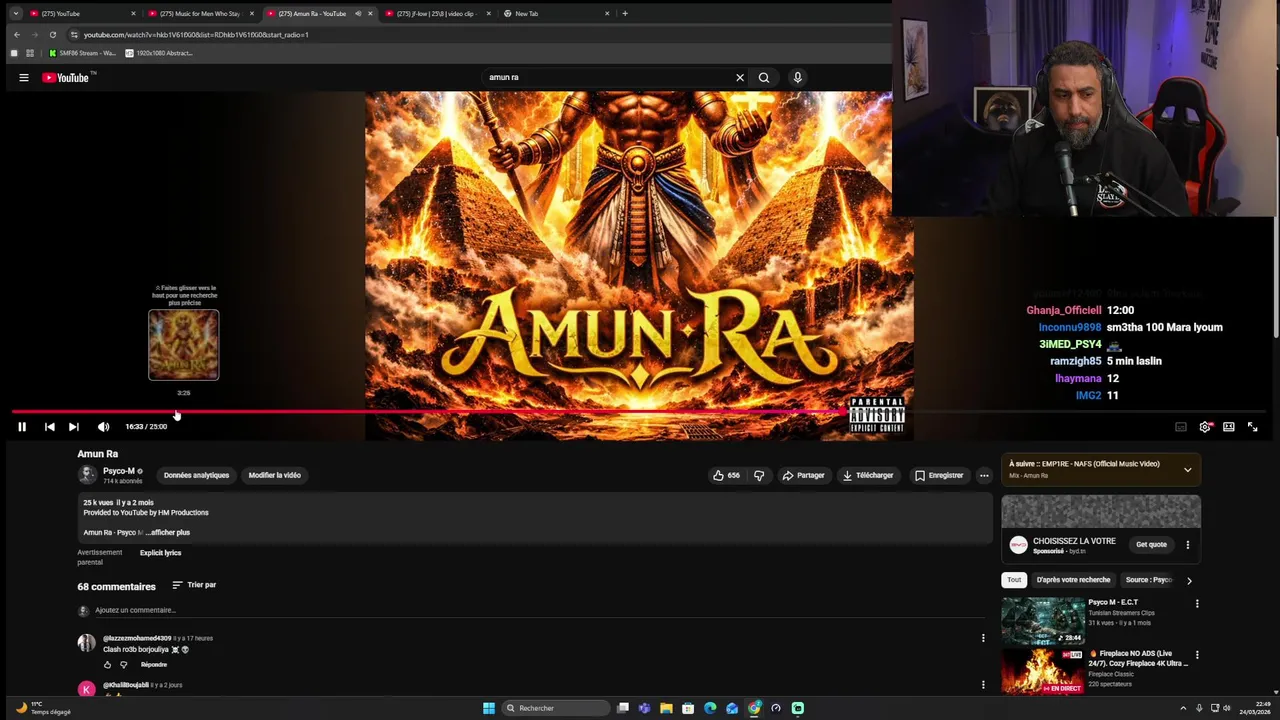Toggle subtitles in the video player

coord(1181,427)
